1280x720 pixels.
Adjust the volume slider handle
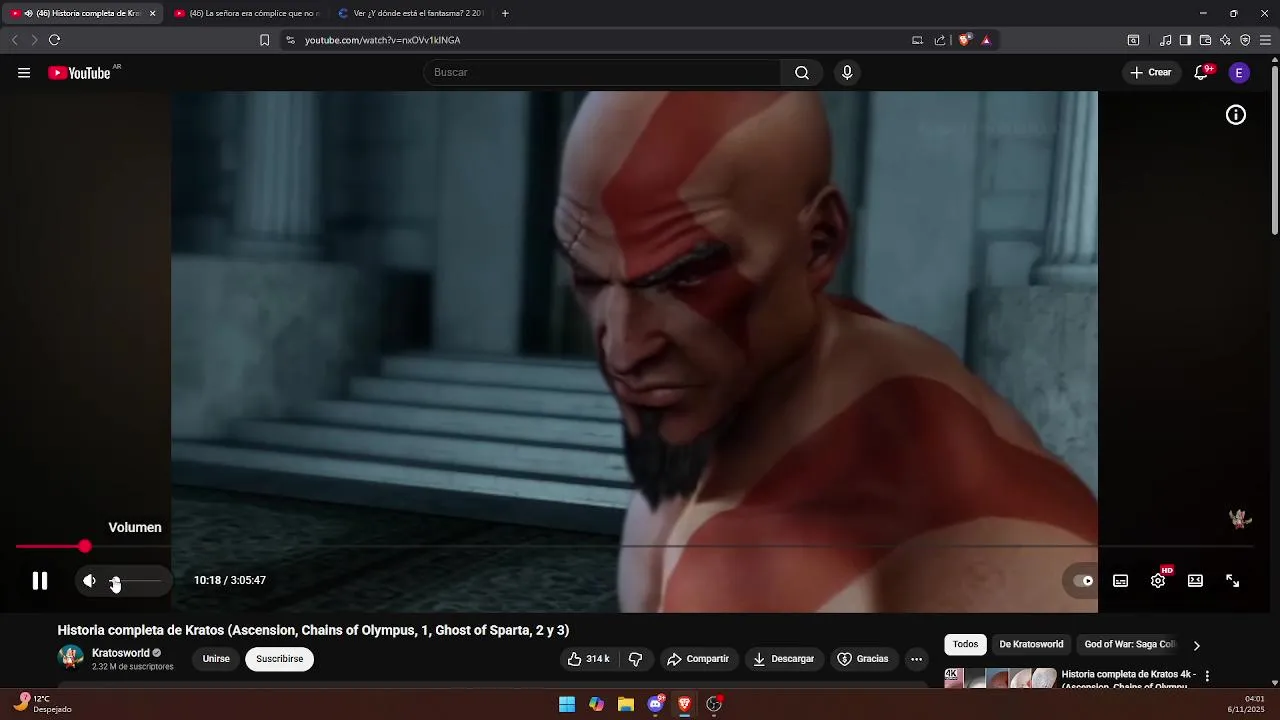(115, 581)
